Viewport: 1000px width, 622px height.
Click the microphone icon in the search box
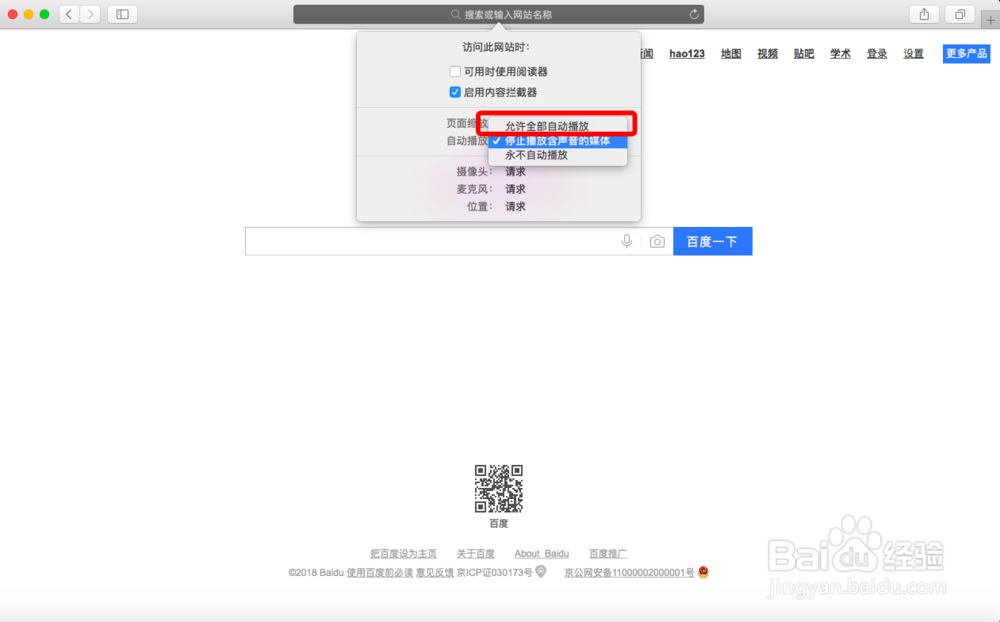[627, 240]
